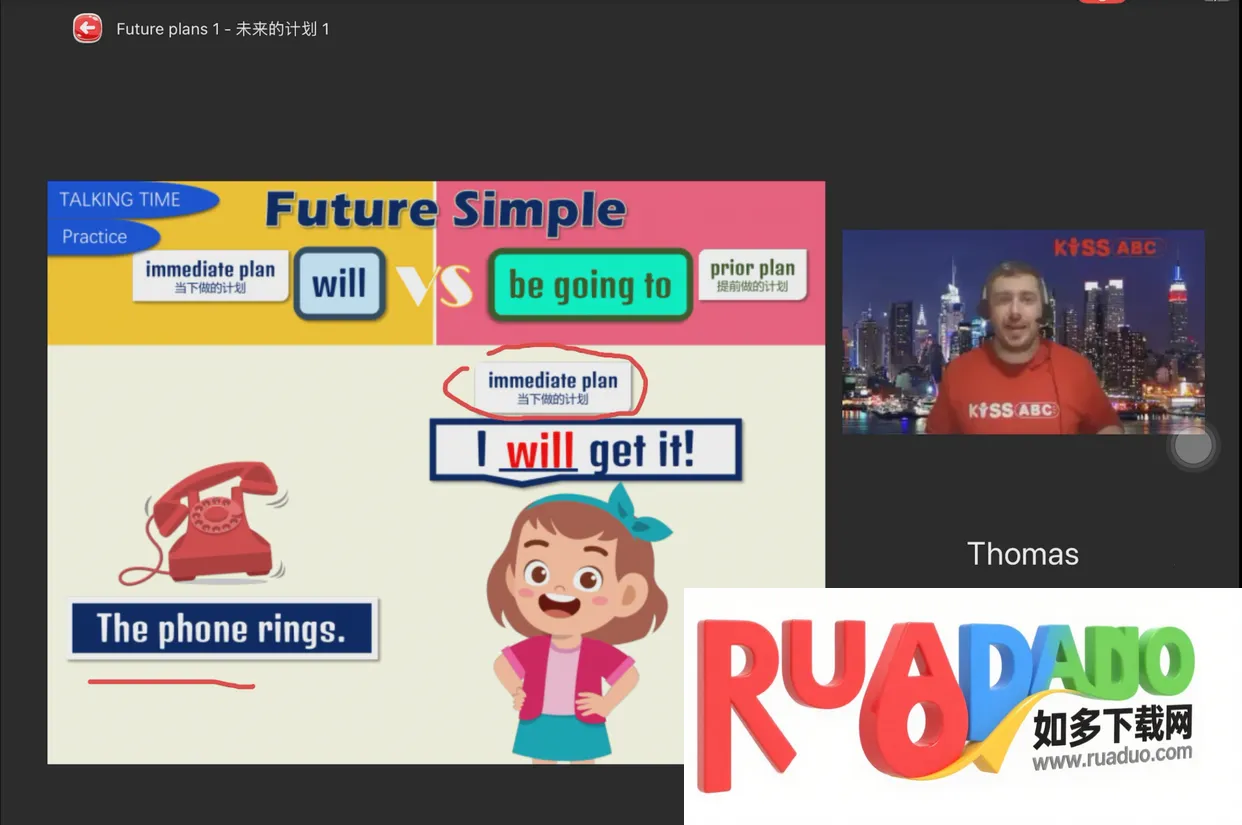Tap 'The phone rings.' caption
This screenshot has height=825, width=1242.
(222, 629)
